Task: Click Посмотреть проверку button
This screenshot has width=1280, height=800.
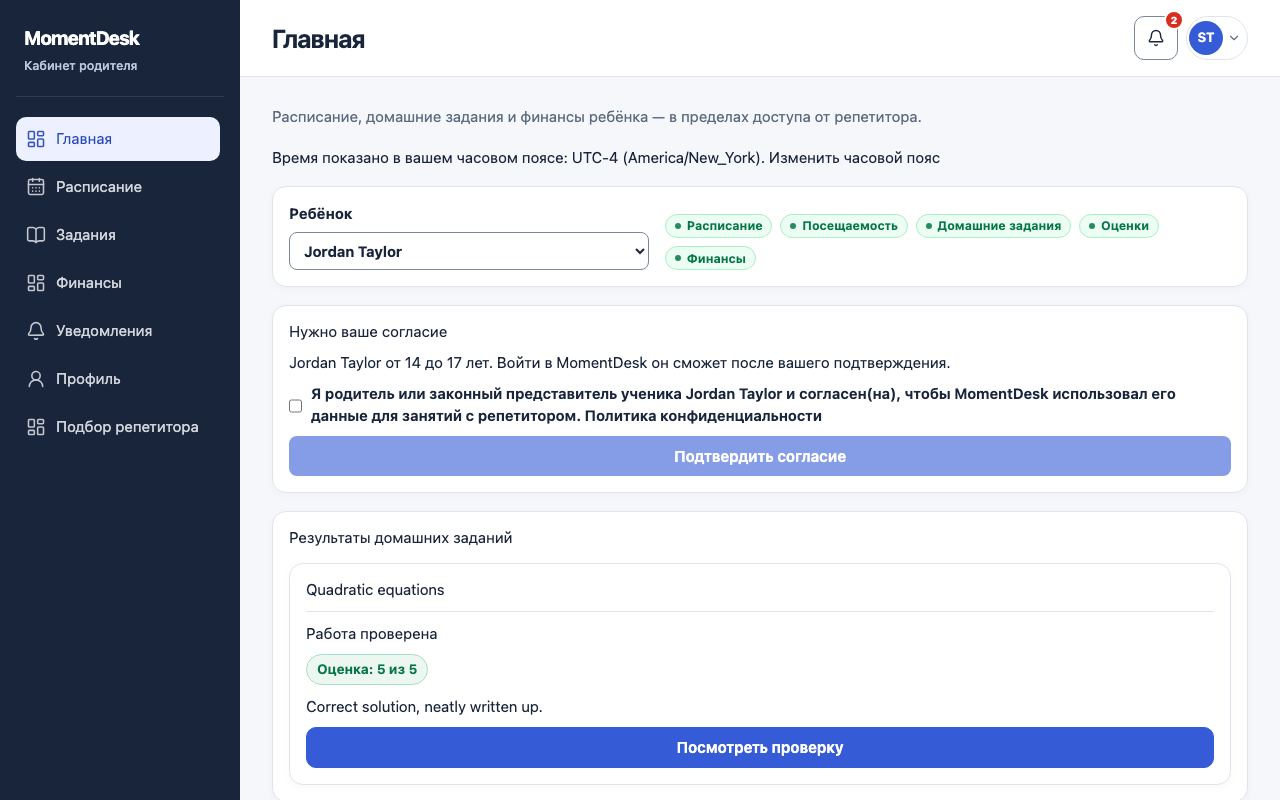Action: (x=760, y=748)
